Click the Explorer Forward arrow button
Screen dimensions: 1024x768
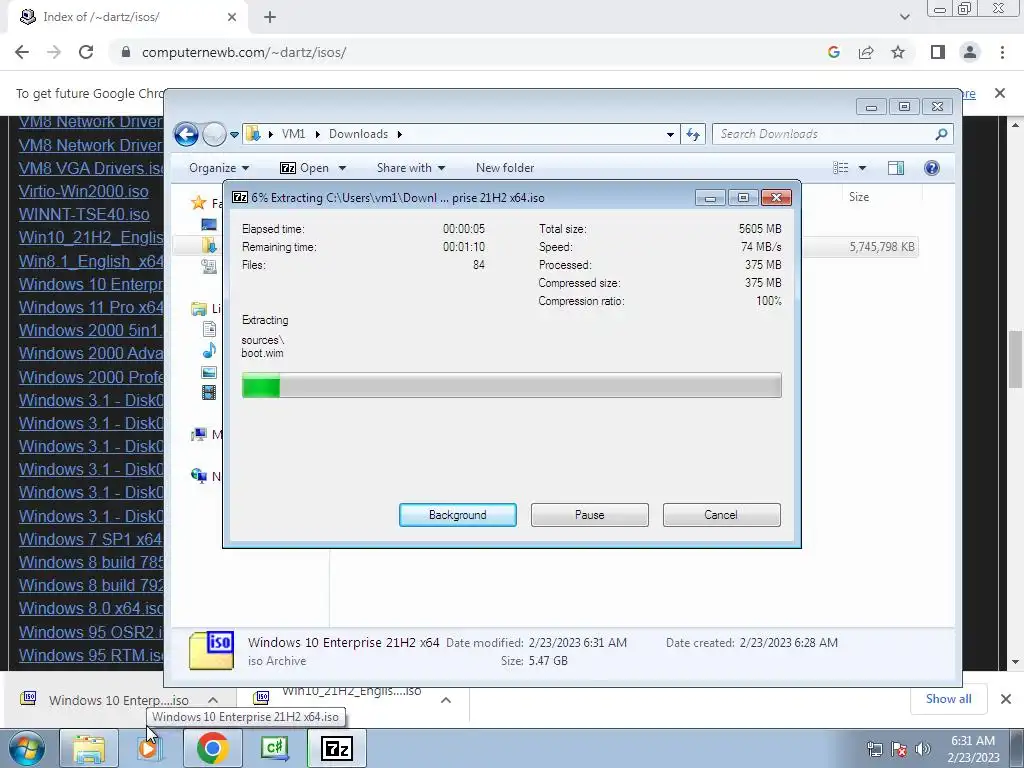(x=214, y=135)
